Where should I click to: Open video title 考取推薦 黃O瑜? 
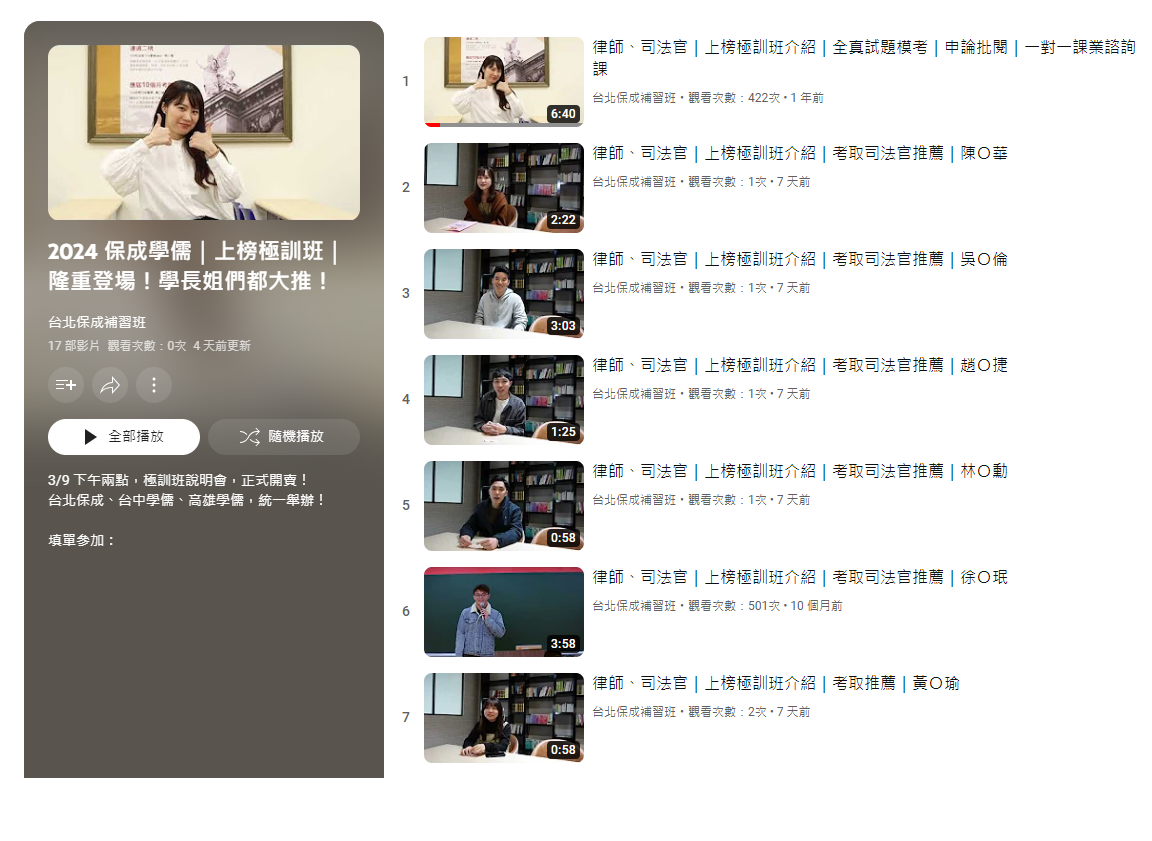tap(776, 683)
